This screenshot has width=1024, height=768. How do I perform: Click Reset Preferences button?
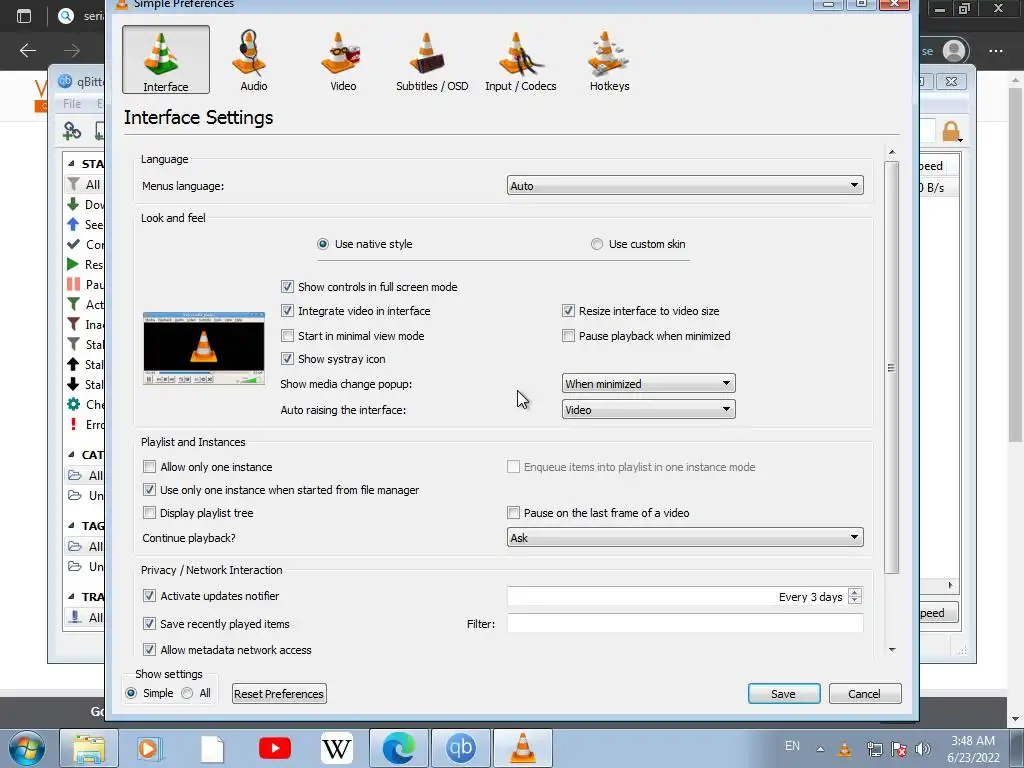(279, 694)
